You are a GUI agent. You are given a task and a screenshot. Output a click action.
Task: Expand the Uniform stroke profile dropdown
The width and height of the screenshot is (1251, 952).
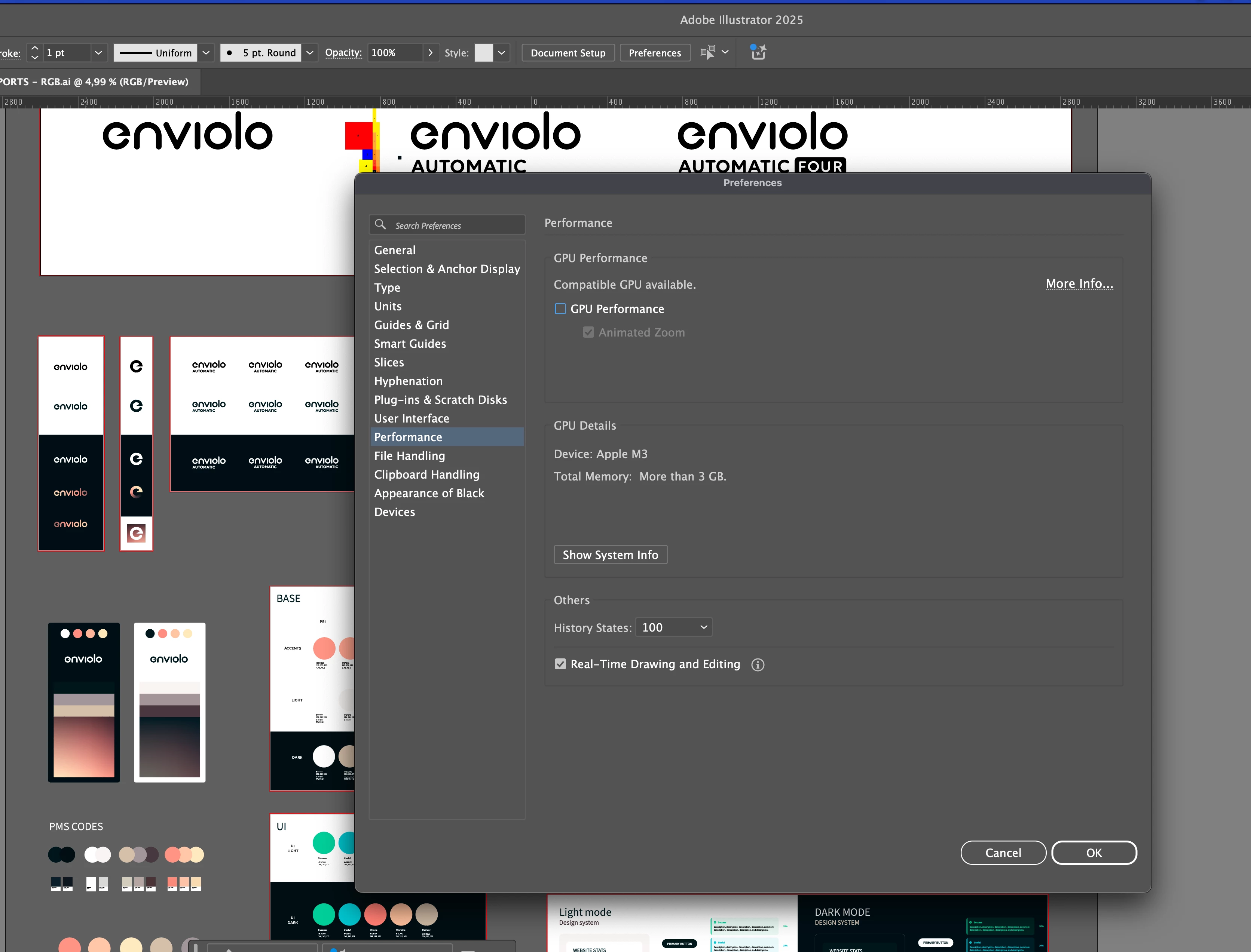[207, 53]
